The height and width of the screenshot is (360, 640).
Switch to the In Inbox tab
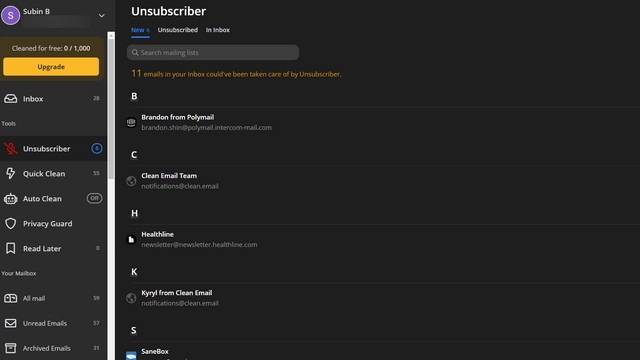tap(218, 30)
